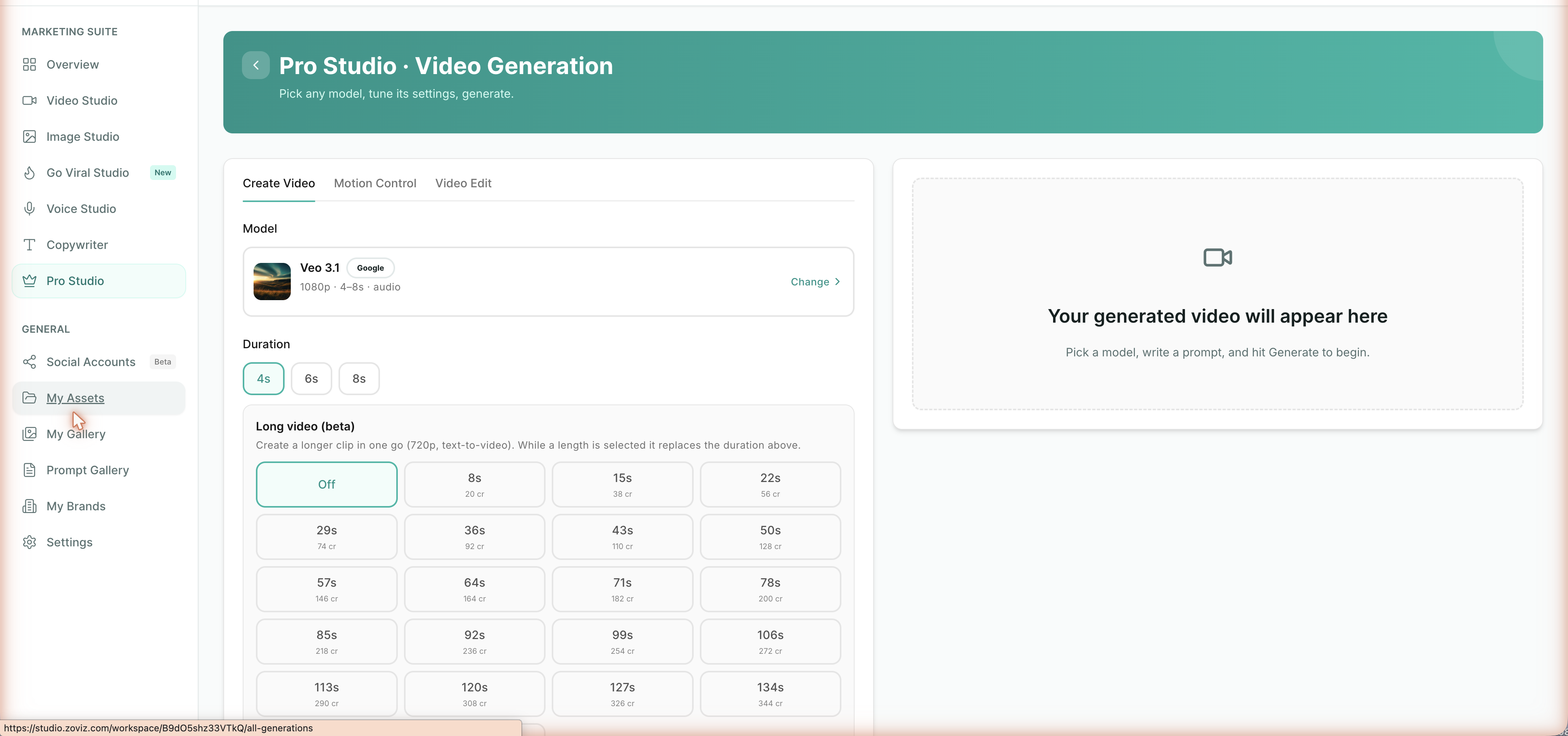This screenshot has width=1568, height=736.
Task: Set long video to 113s
Action: 326,694
